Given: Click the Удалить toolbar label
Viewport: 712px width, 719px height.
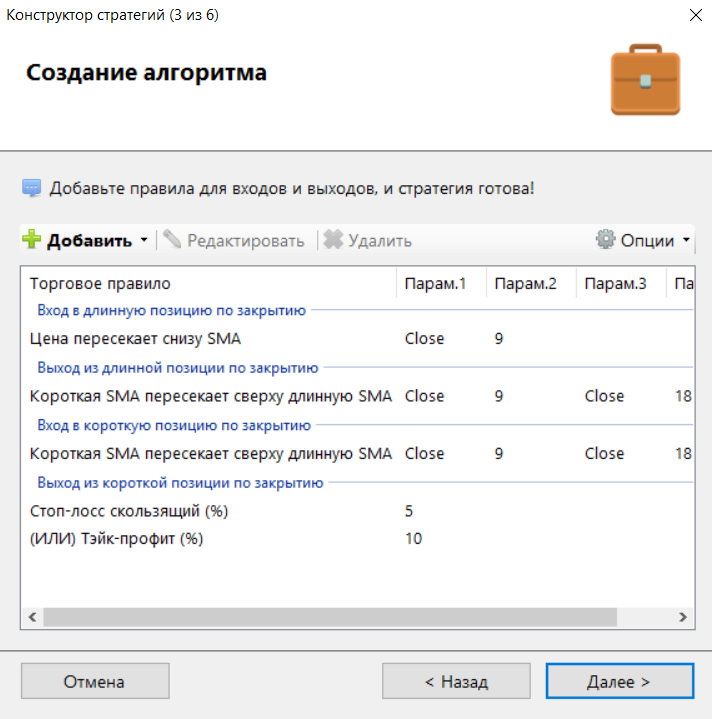Looking at the screenshot, I should click(380, 241).
